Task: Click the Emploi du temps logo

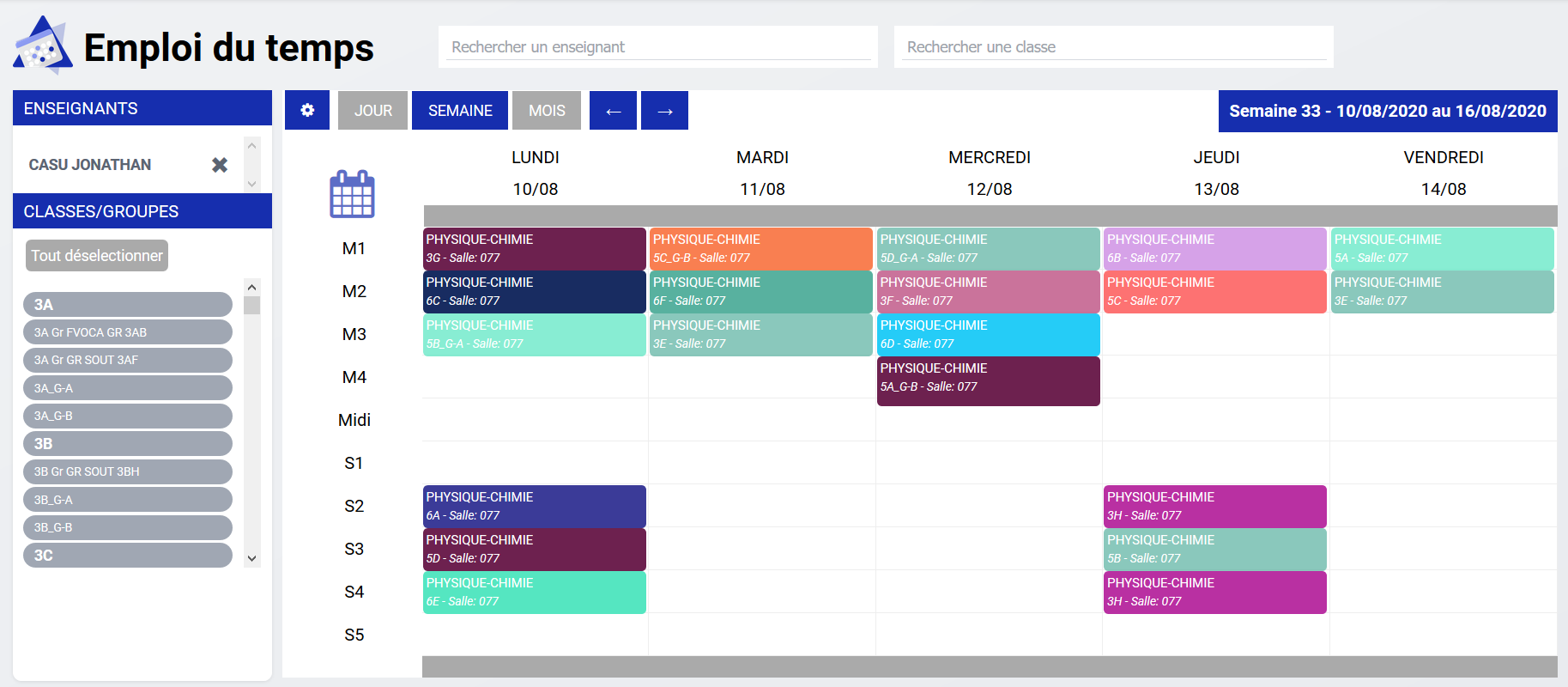Action: pyautogui.click(x=42, y=46)
